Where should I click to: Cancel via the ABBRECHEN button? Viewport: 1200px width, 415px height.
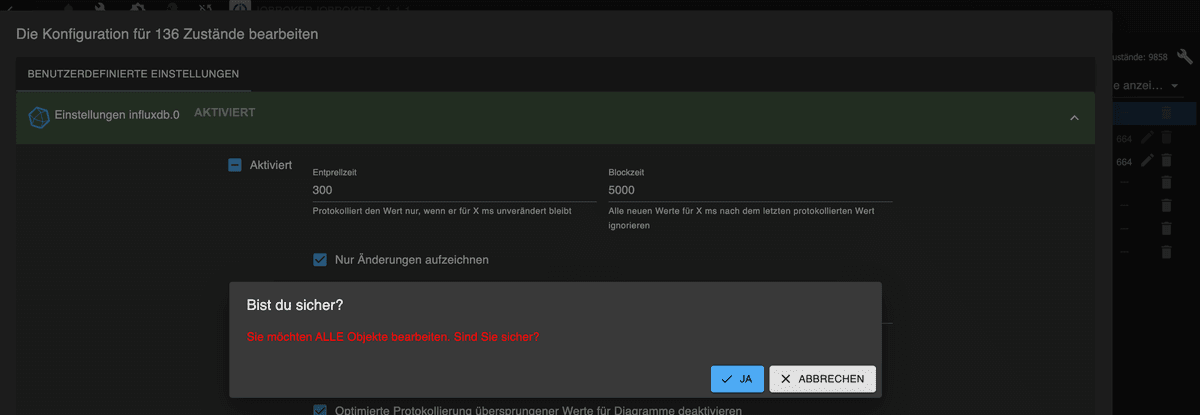tap(823, 379)
